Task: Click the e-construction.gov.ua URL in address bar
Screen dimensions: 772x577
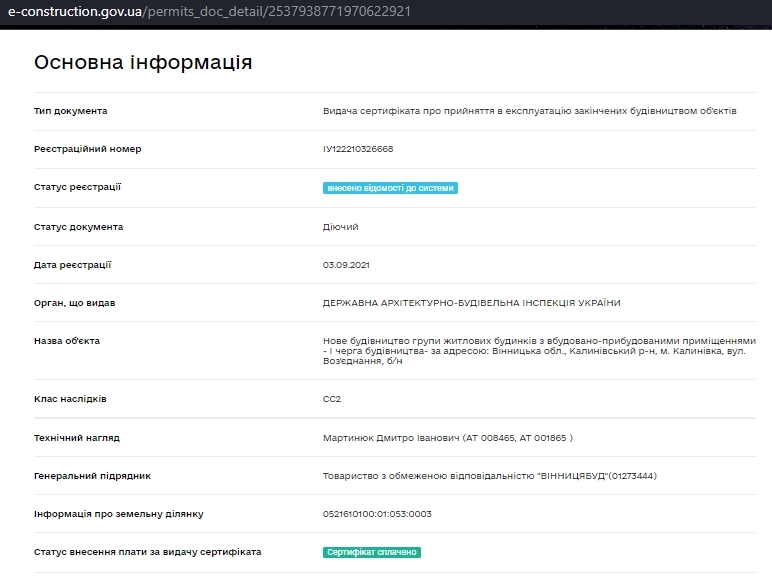Action: click(x=209, y=11)
